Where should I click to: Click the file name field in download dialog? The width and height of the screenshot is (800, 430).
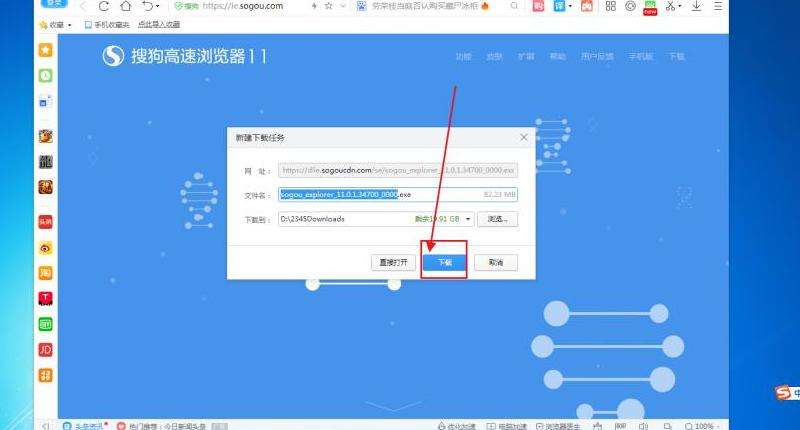(x=398, y=194)
